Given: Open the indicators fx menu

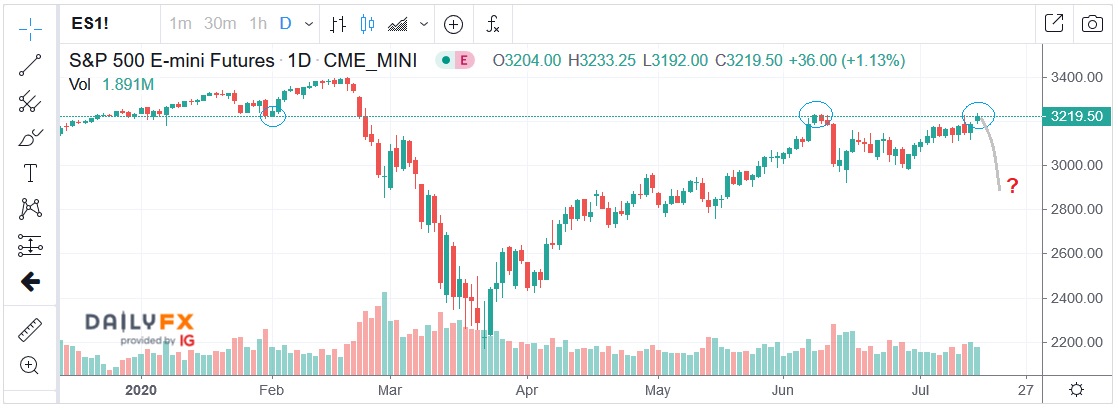Looking at the screenshot, I should [493, 23].
